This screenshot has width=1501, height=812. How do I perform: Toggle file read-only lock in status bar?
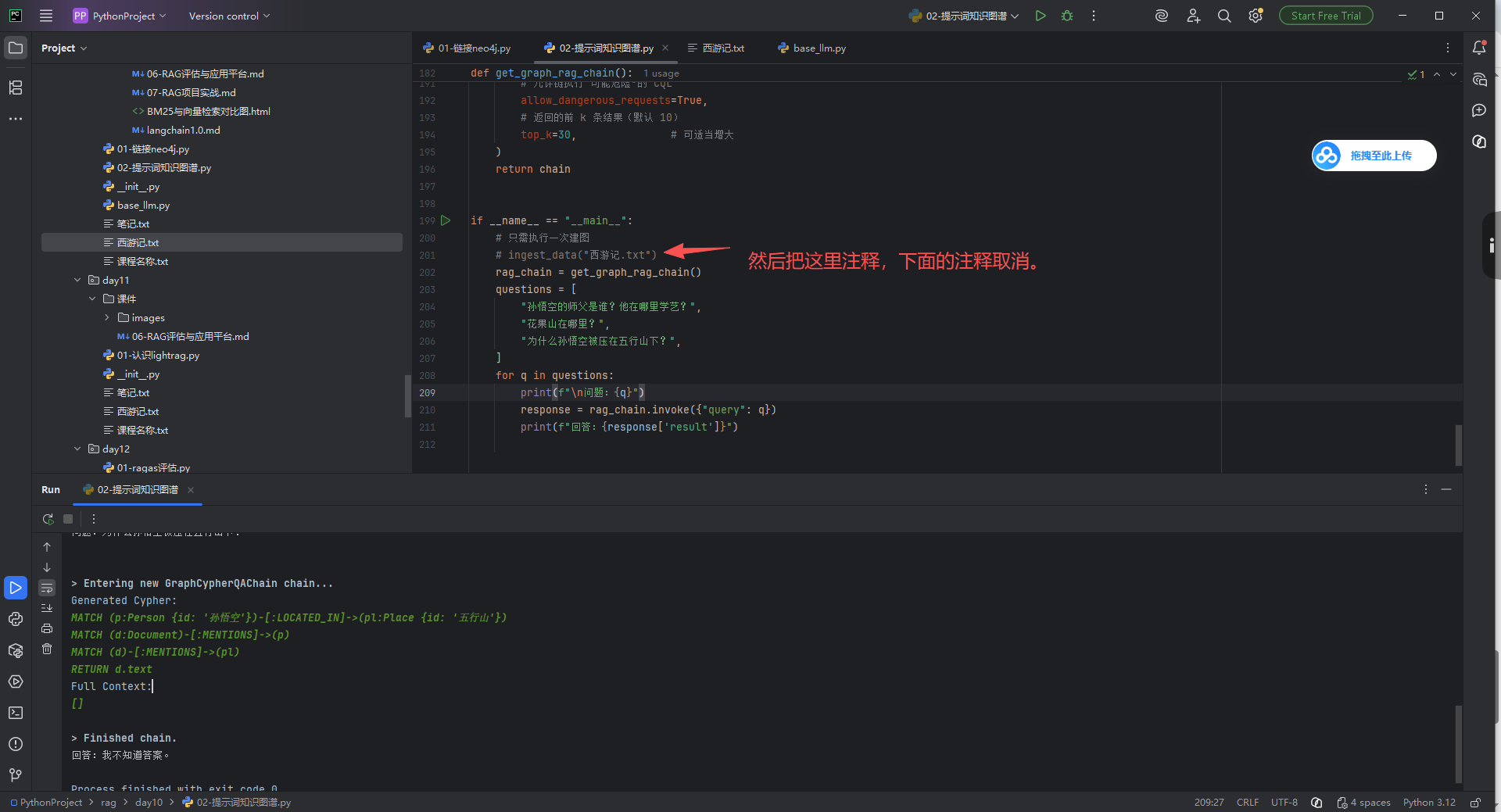tap(1475, 803)
